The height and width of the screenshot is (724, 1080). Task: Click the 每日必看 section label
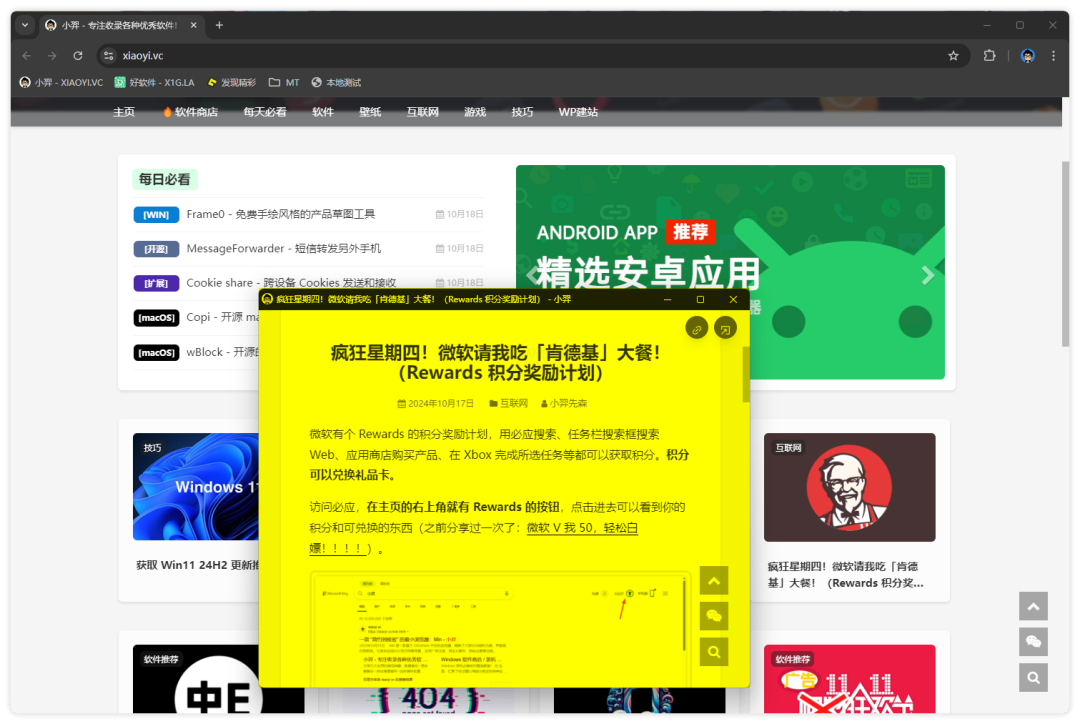165,180
